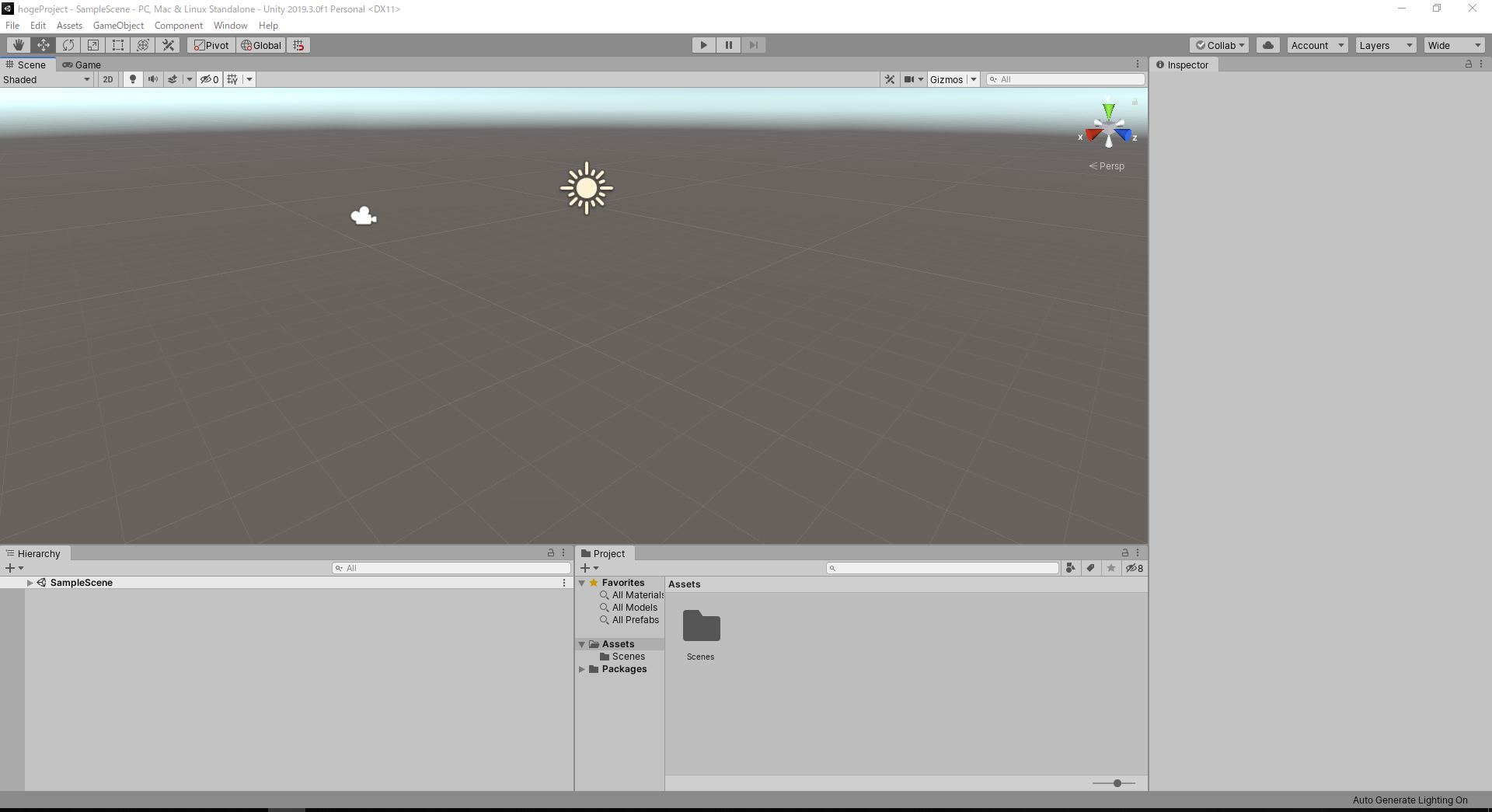Open the GameObject menu
The image size is (1492, 812).
pos(118,26)
